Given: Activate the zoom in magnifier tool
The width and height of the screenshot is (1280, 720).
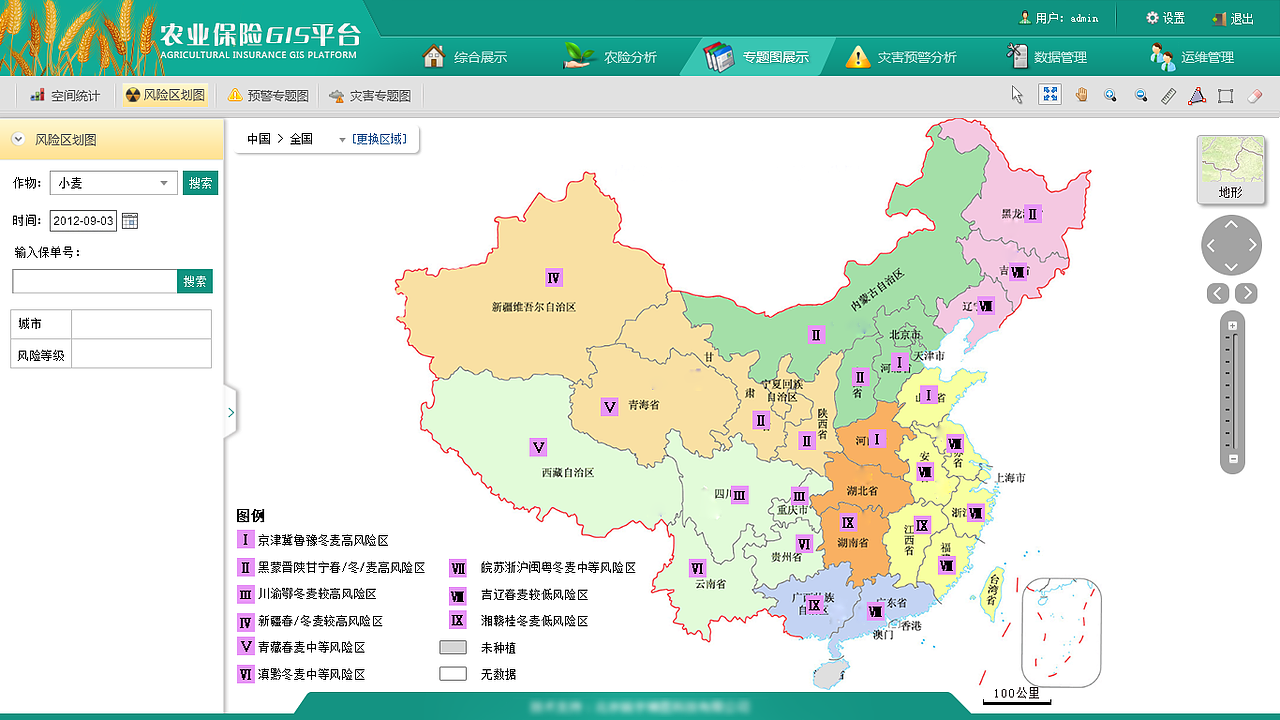Looking at the screenshot, I should (x=1110, y=94).
